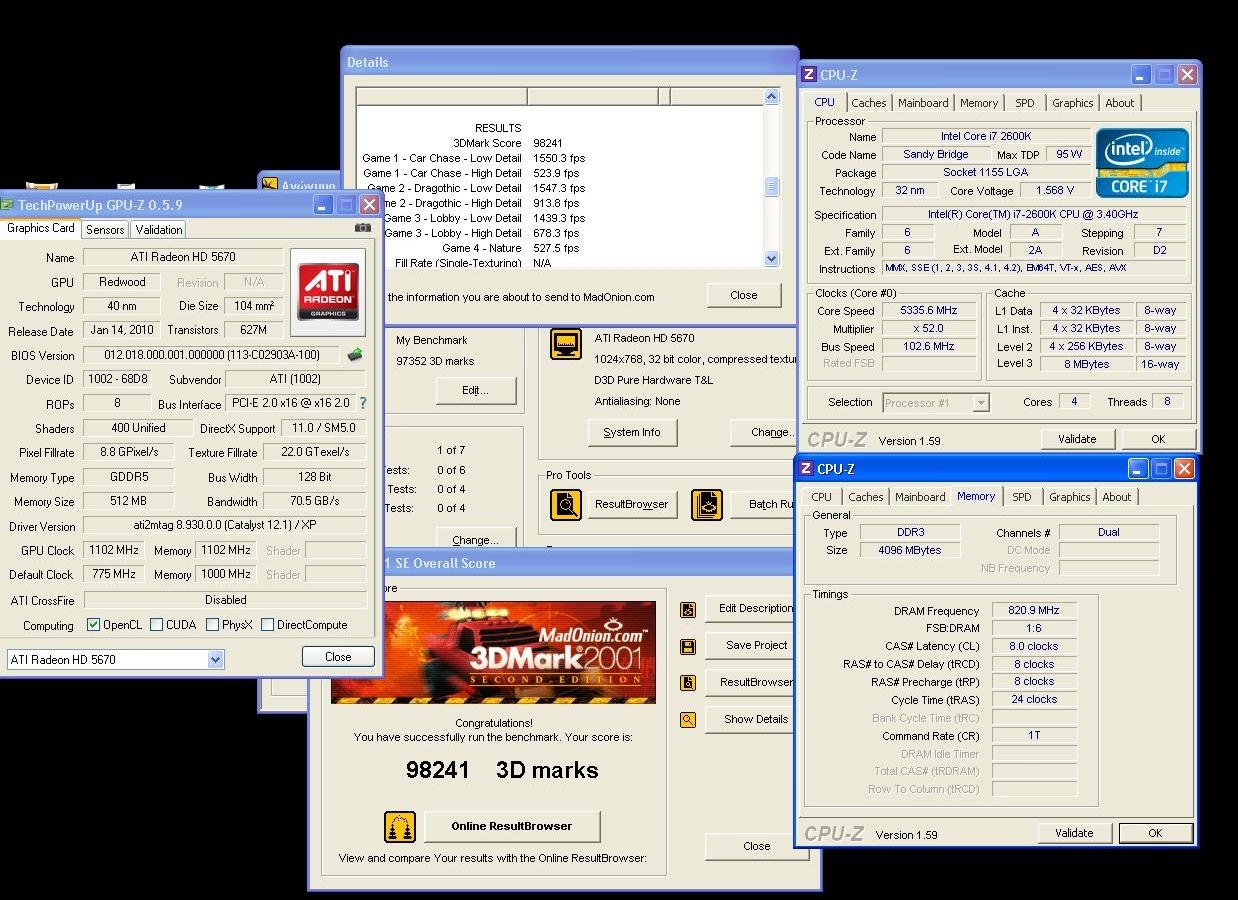
Task: Click the DRAM Frequency 820.9 MHz value
Action: (1034, 610)
